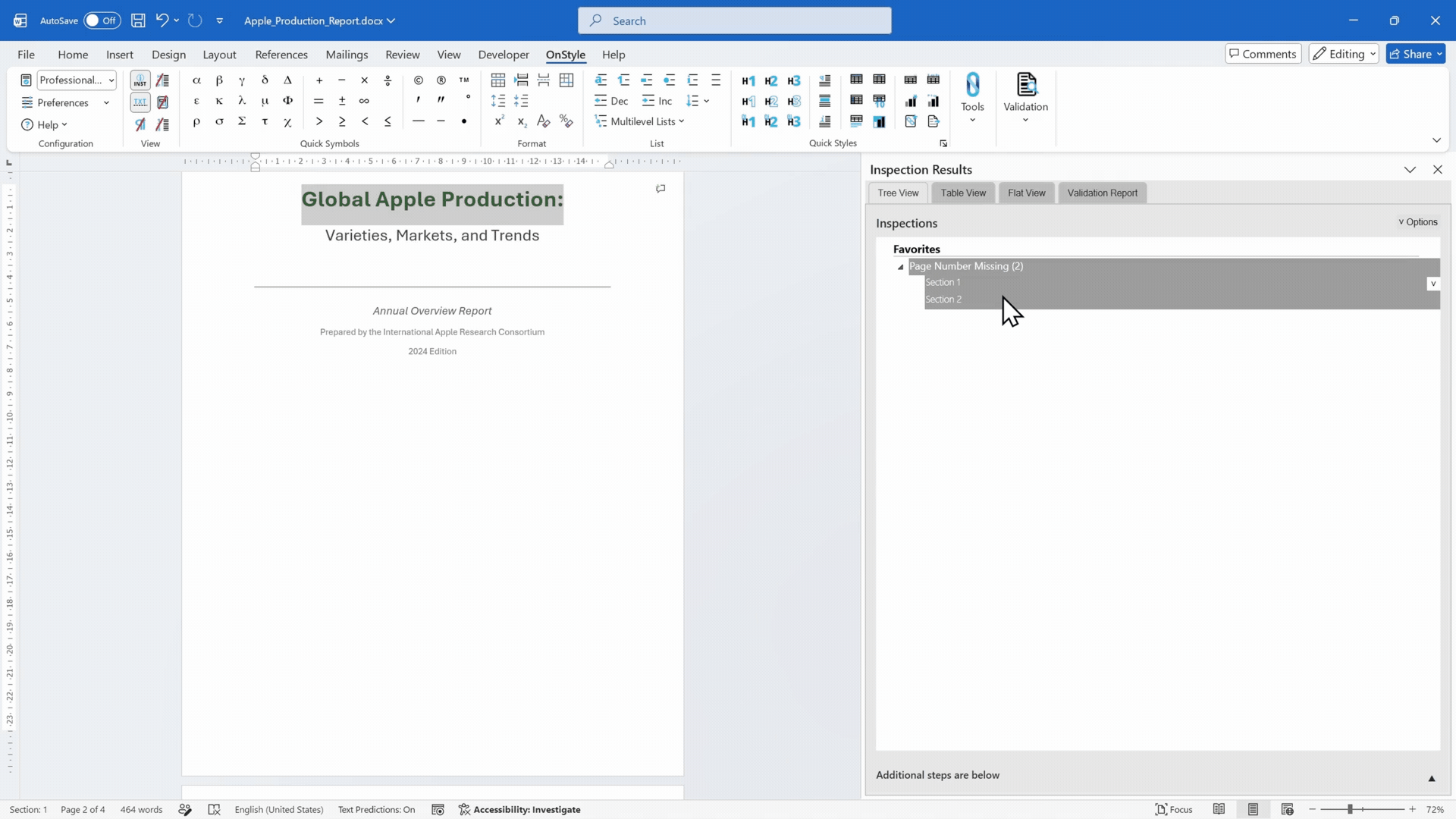This screenshot has height=819, width=1456.
Task: Switch to Web Layout view
Action: click(1287, 809)
